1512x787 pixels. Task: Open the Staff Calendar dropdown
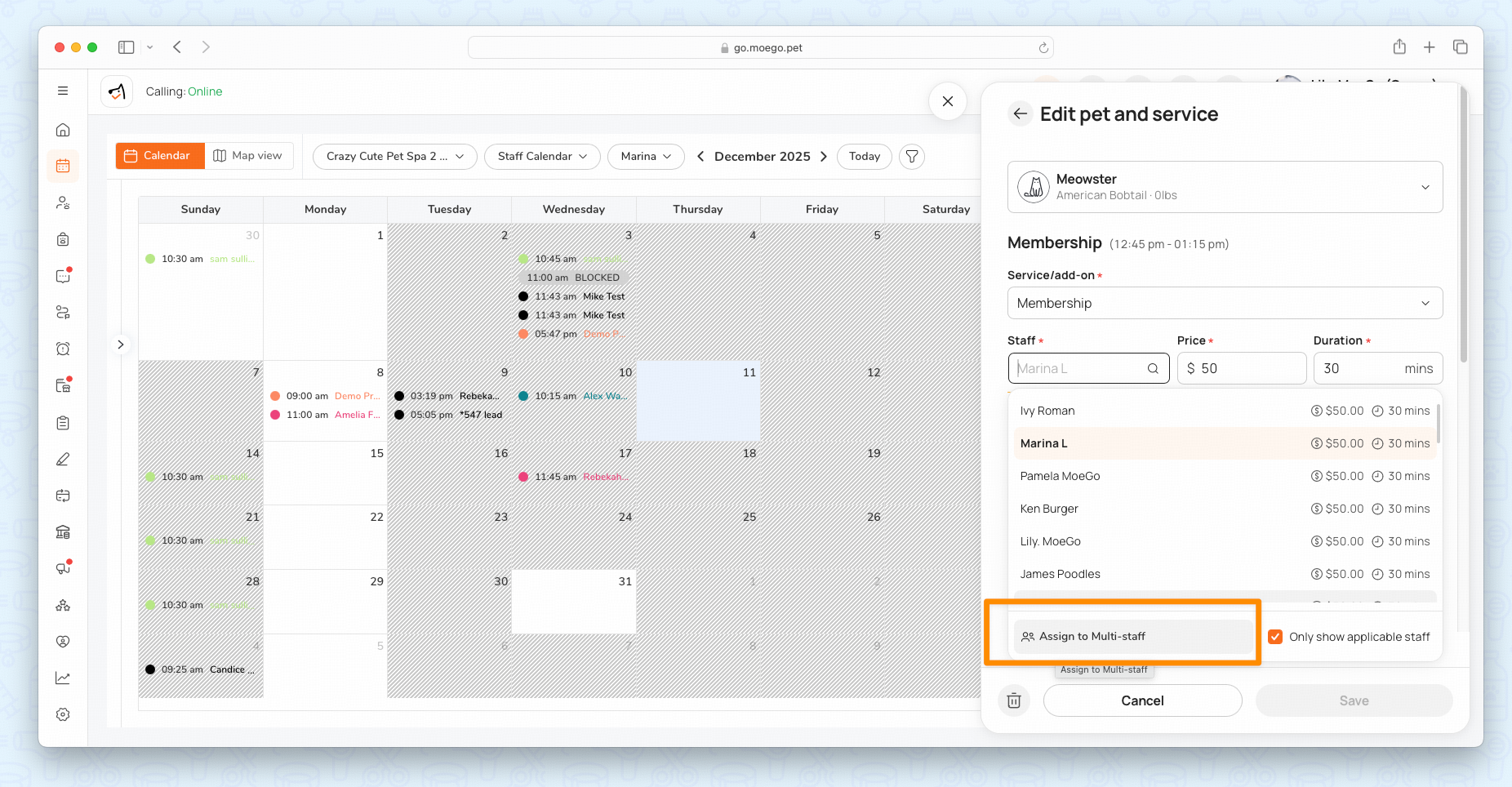pyautogui.click(x=542, y=156)
